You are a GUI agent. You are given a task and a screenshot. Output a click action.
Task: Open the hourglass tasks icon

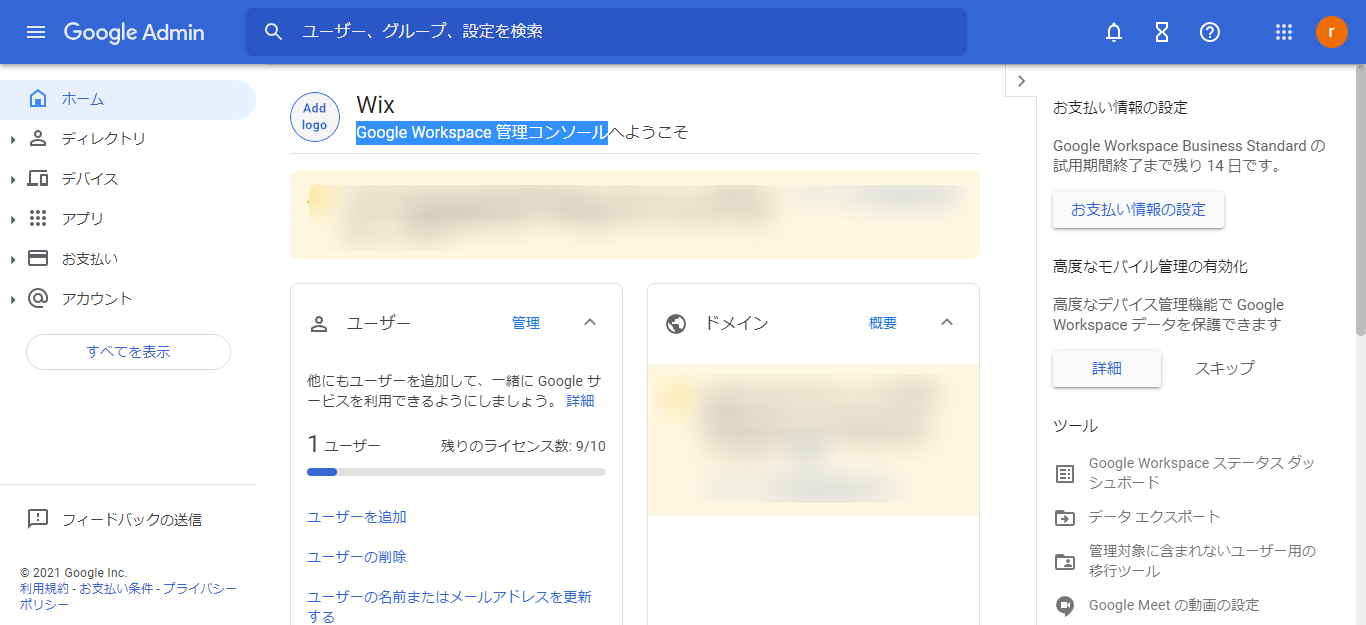[1162, 32]
